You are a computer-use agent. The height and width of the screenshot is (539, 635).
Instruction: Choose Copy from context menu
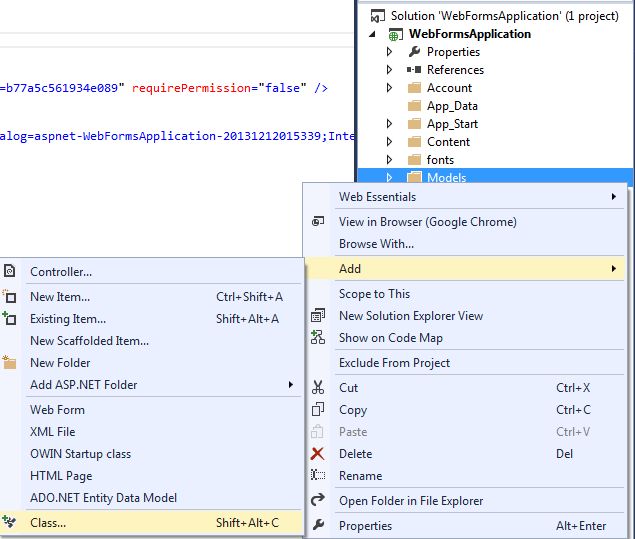point(465,409)
